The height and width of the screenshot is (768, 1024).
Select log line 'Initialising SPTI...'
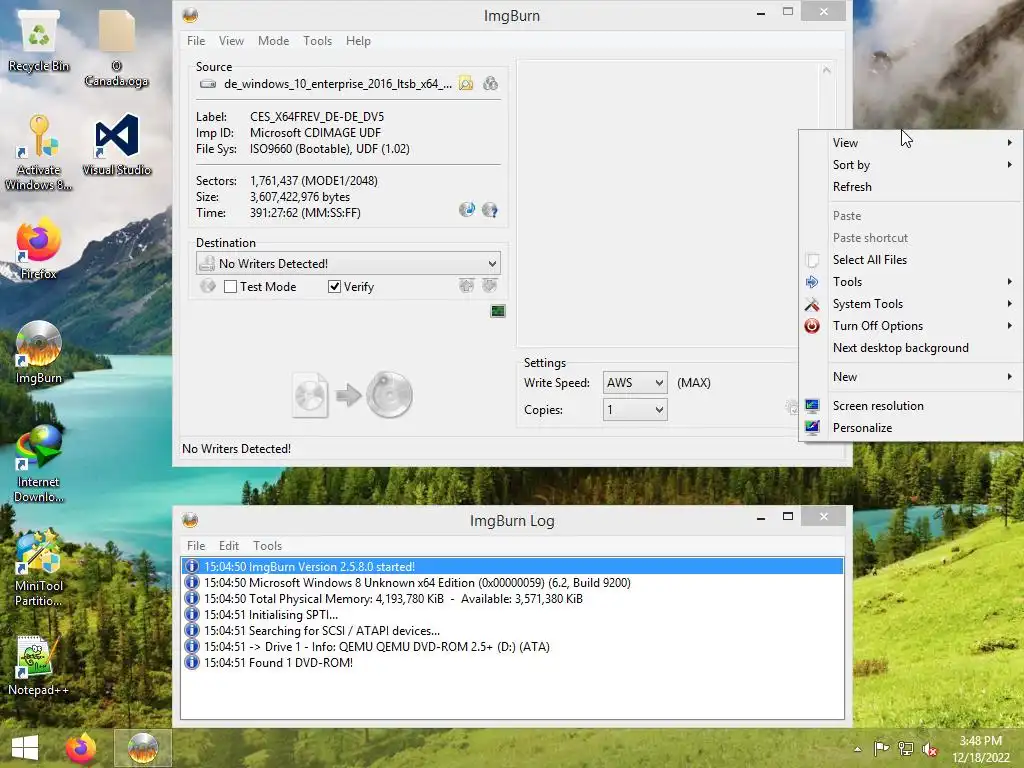click(x=512, y=615)
